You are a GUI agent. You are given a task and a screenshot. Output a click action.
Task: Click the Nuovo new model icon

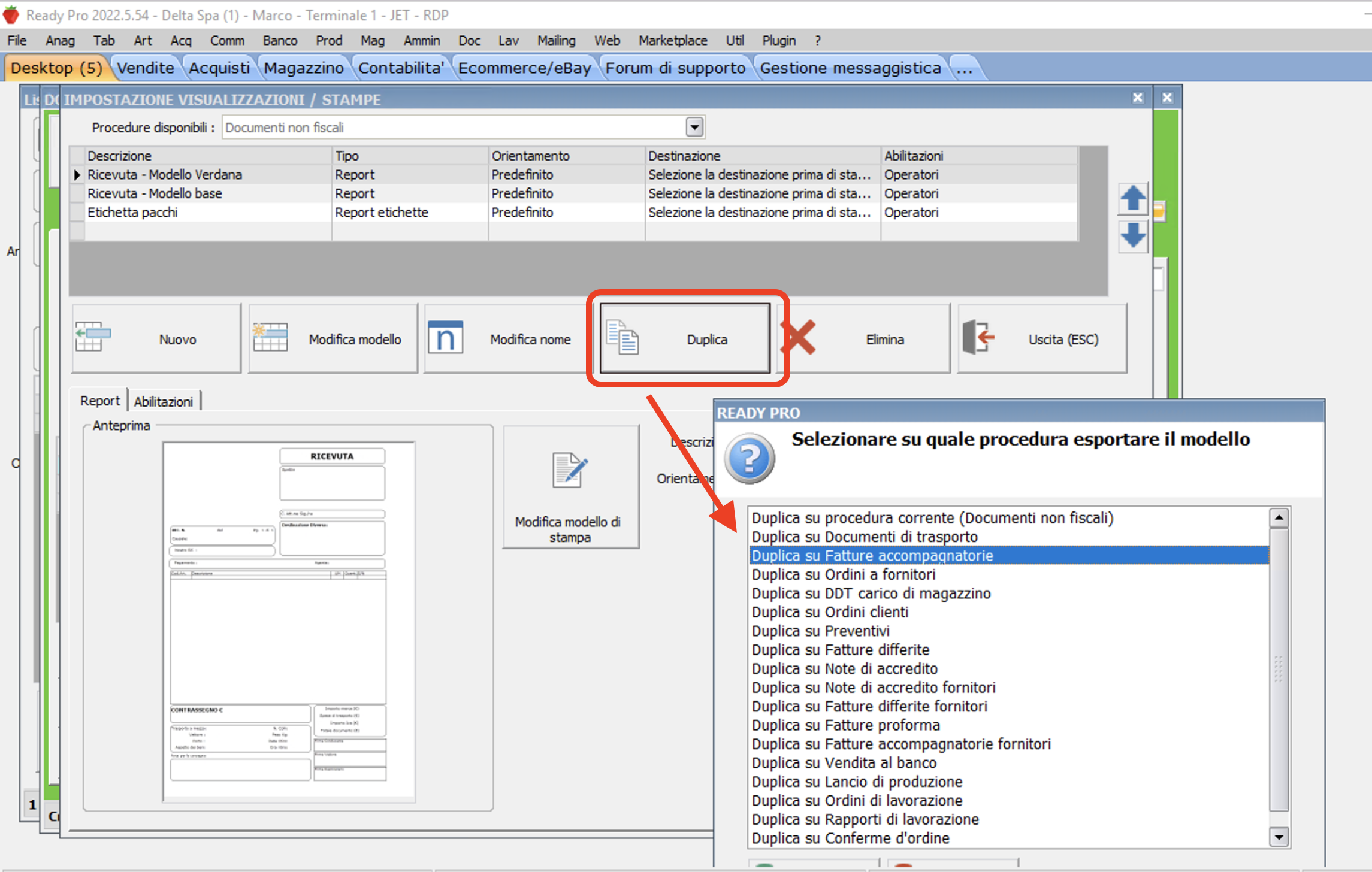(93, 337)
